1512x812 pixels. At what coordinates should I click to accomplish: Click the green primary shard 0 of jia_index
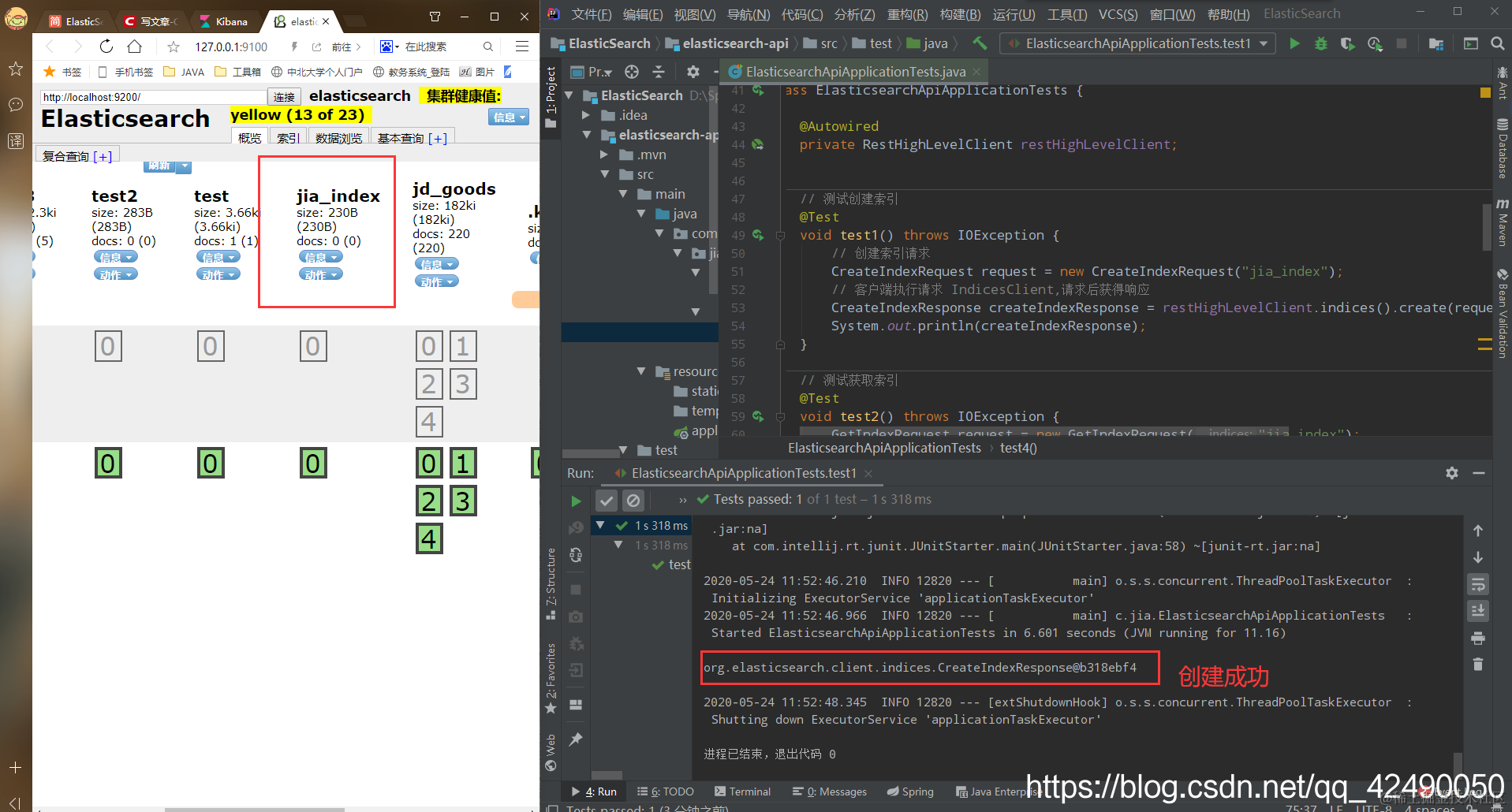(313, 464)
